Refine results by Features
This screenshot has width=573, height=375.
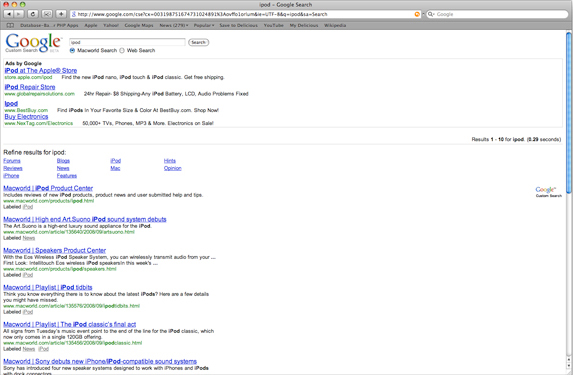click(67, 176)
